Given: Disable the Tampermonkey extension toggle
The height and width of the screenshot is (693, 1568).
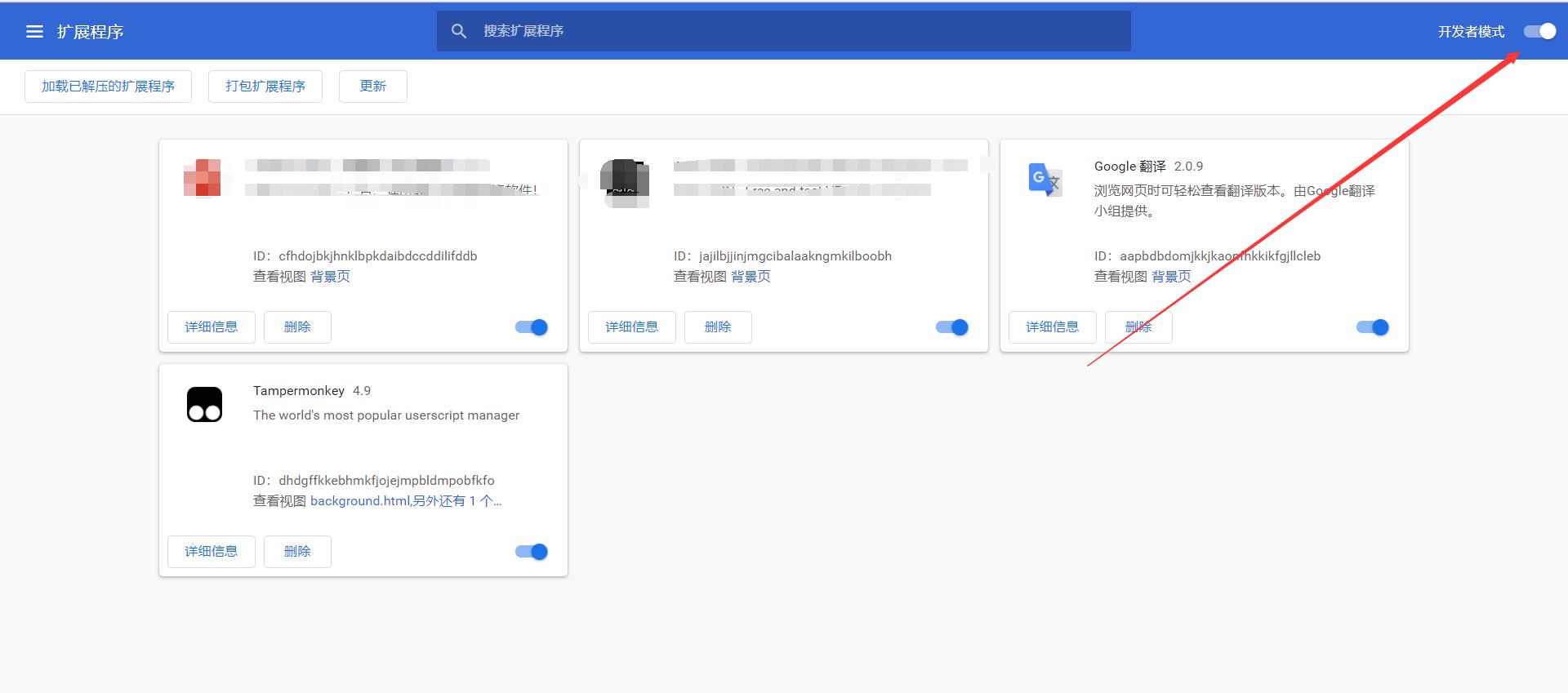Looking at the screenshot, I should (x=532, y=552).
